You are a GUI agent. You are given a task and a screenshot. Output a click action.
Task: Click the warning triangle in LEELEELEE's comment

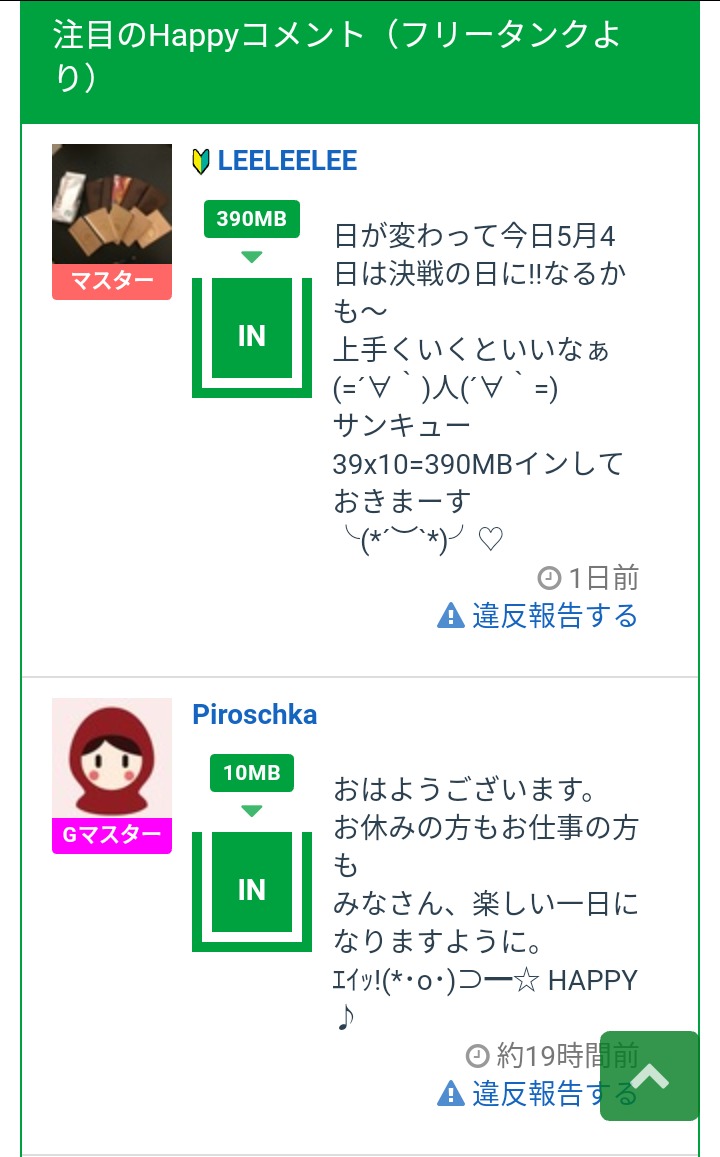tap(451, 615)
